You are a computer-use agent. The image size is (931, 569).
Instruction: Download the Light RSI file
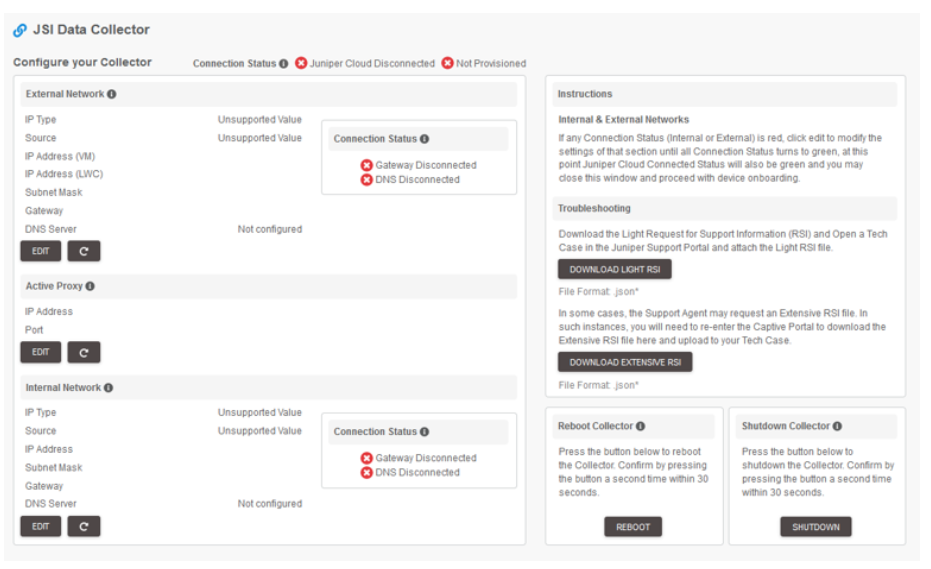(x=615, y=269)
